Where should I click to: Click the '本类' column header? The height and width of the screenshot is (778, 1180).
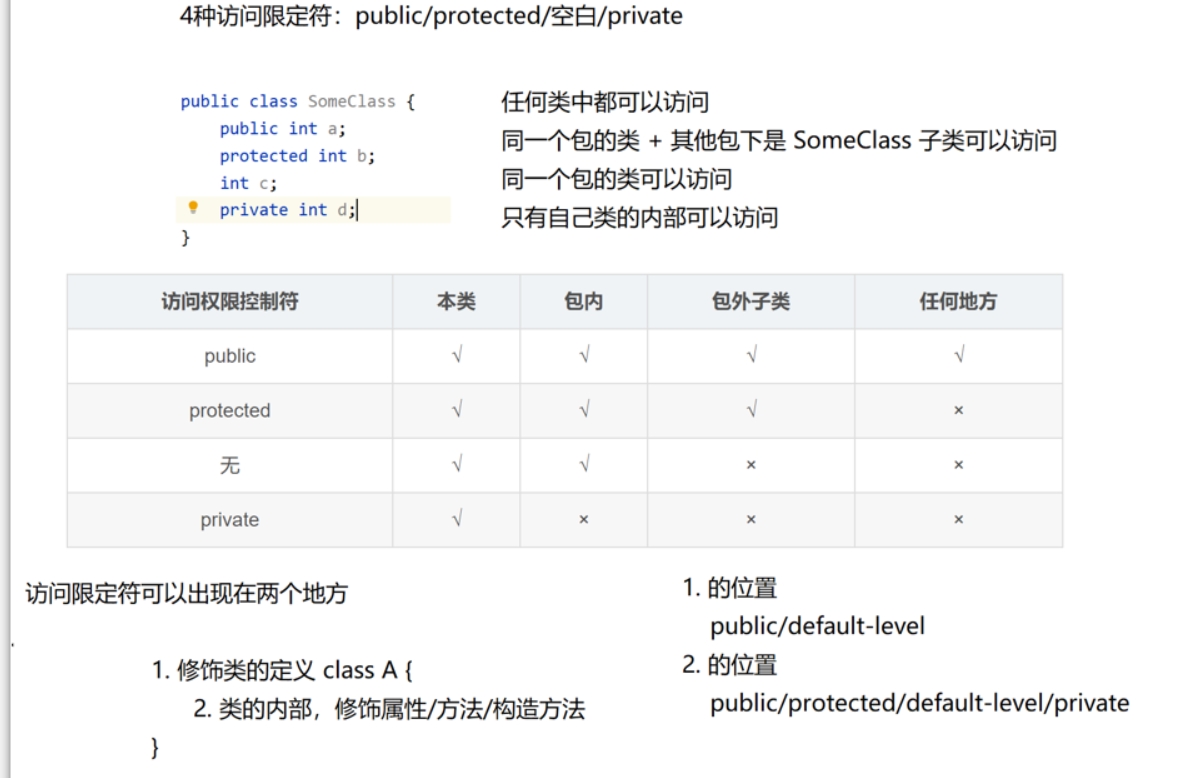[456, 301]
